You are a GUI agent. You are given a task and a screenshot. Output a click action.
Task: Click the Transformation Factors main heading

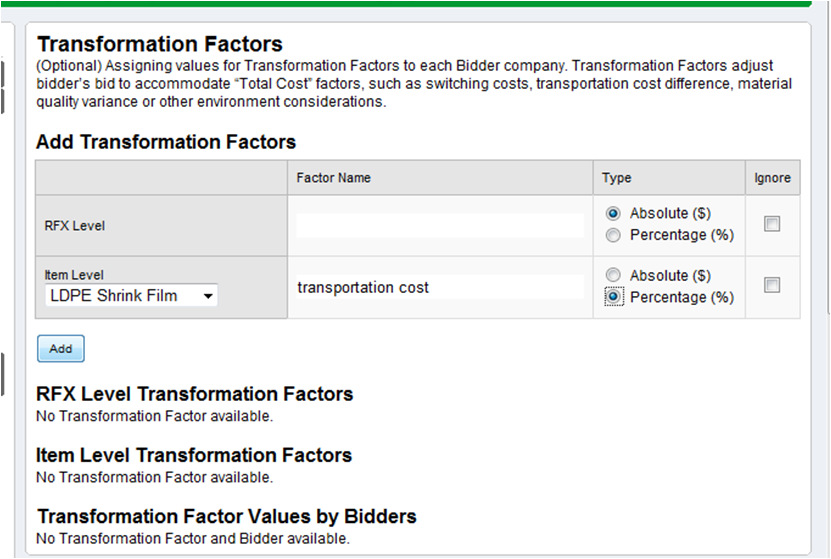click(x=159, y=44)
